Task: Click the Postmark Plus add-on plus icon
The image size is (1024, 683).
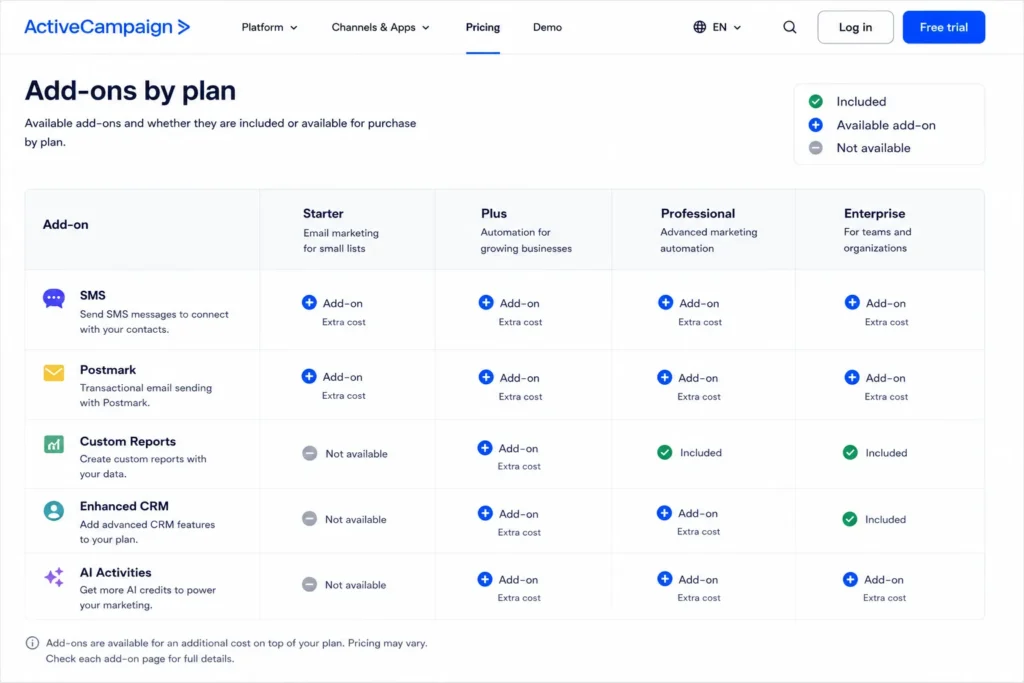Action: pyautogui.click(x=486, y=377)
